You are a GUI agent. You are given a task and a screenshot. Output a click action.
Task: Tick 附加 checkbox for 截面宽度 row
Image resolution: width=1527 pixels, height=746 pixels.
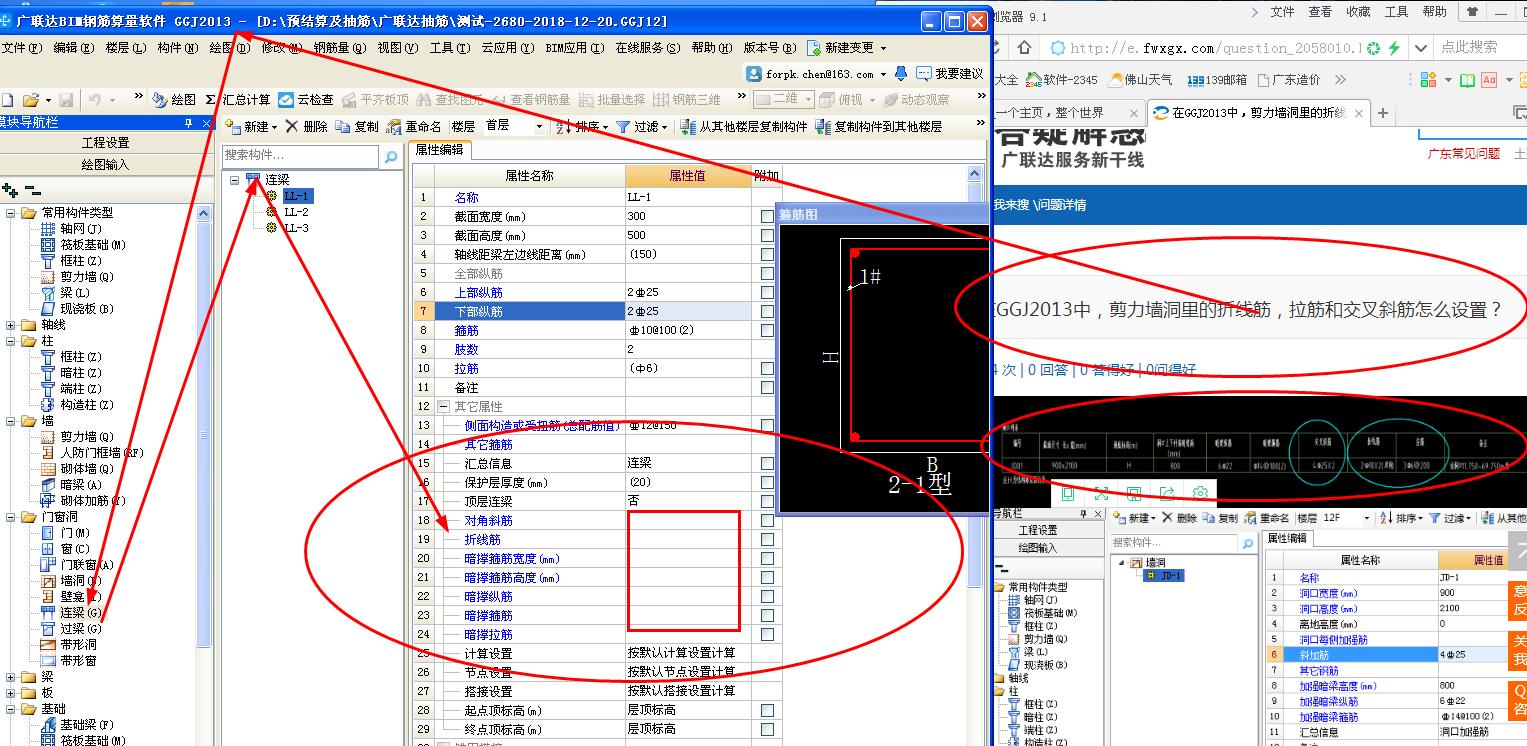click(767, 216)
